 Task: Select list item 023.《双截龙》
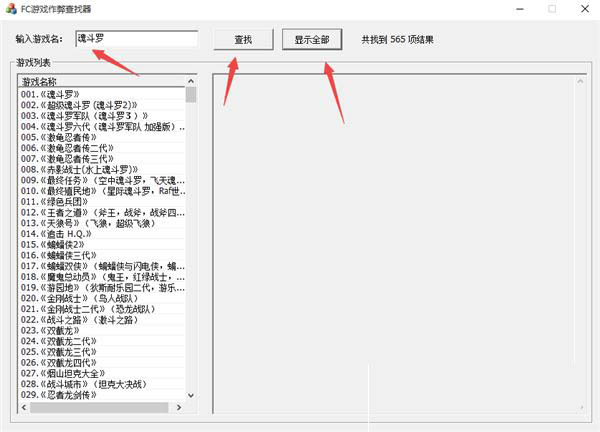coord(101,330)
